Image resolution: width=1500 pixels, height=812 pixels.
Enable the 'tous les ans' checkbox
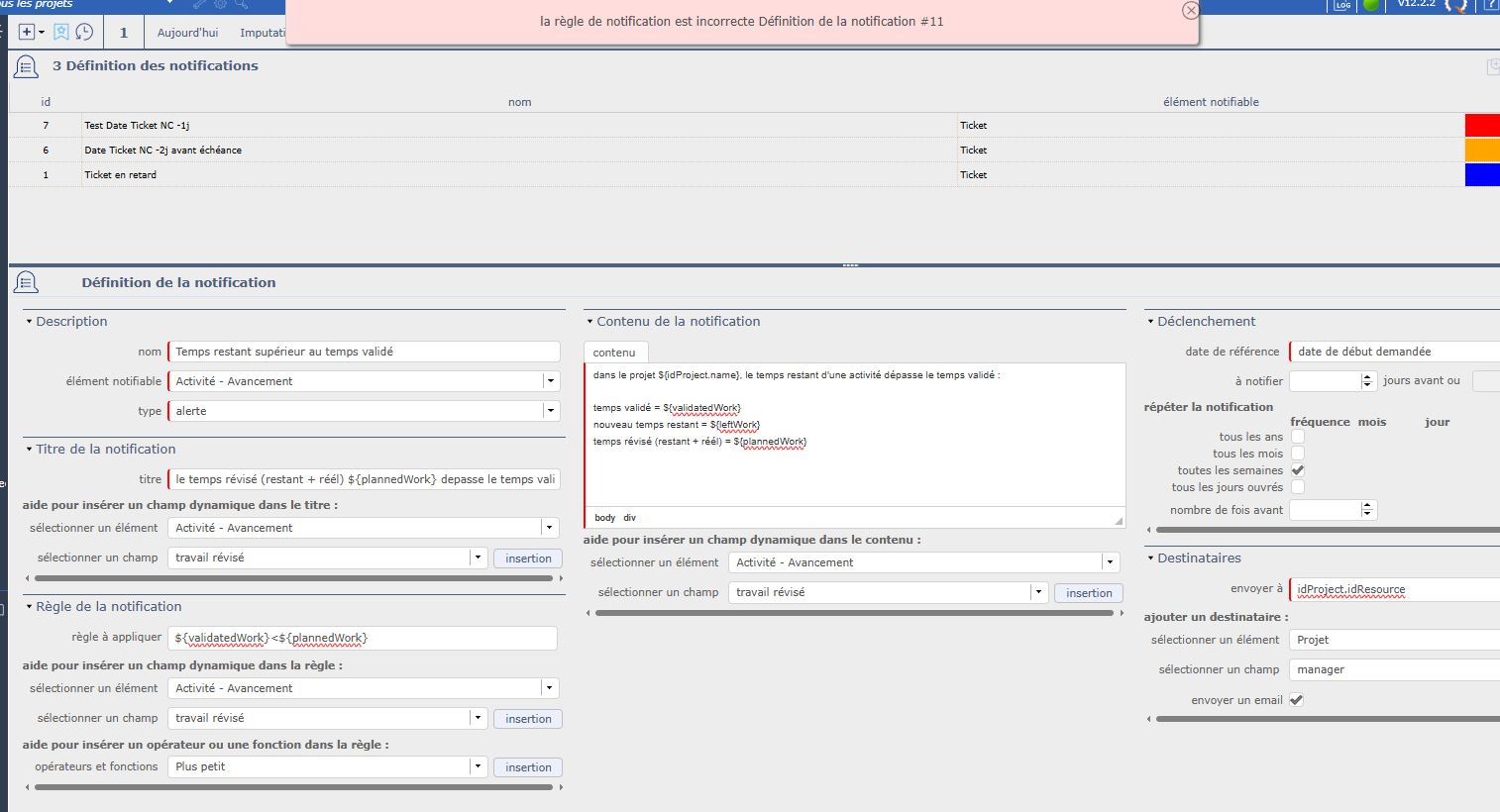click(x=1298, y=437)
